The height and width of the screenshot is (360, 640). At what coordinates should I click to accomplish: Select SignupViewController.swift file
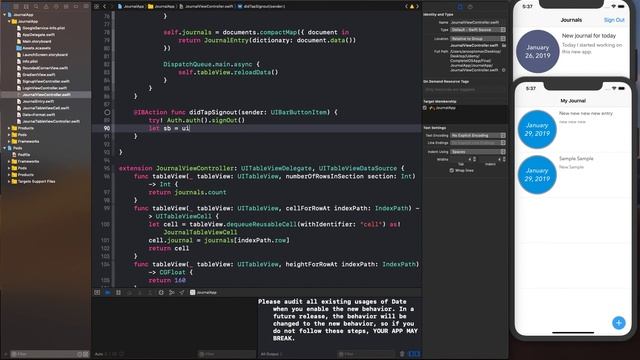46,81
